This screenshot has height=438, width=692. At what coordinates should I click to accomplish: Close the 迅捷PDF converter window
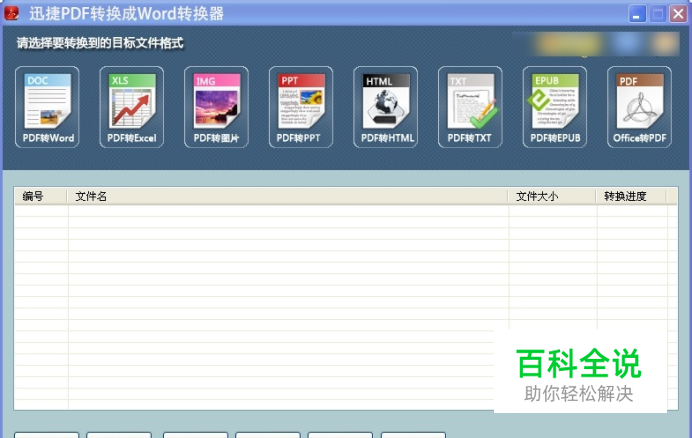(x=678, y=14)
